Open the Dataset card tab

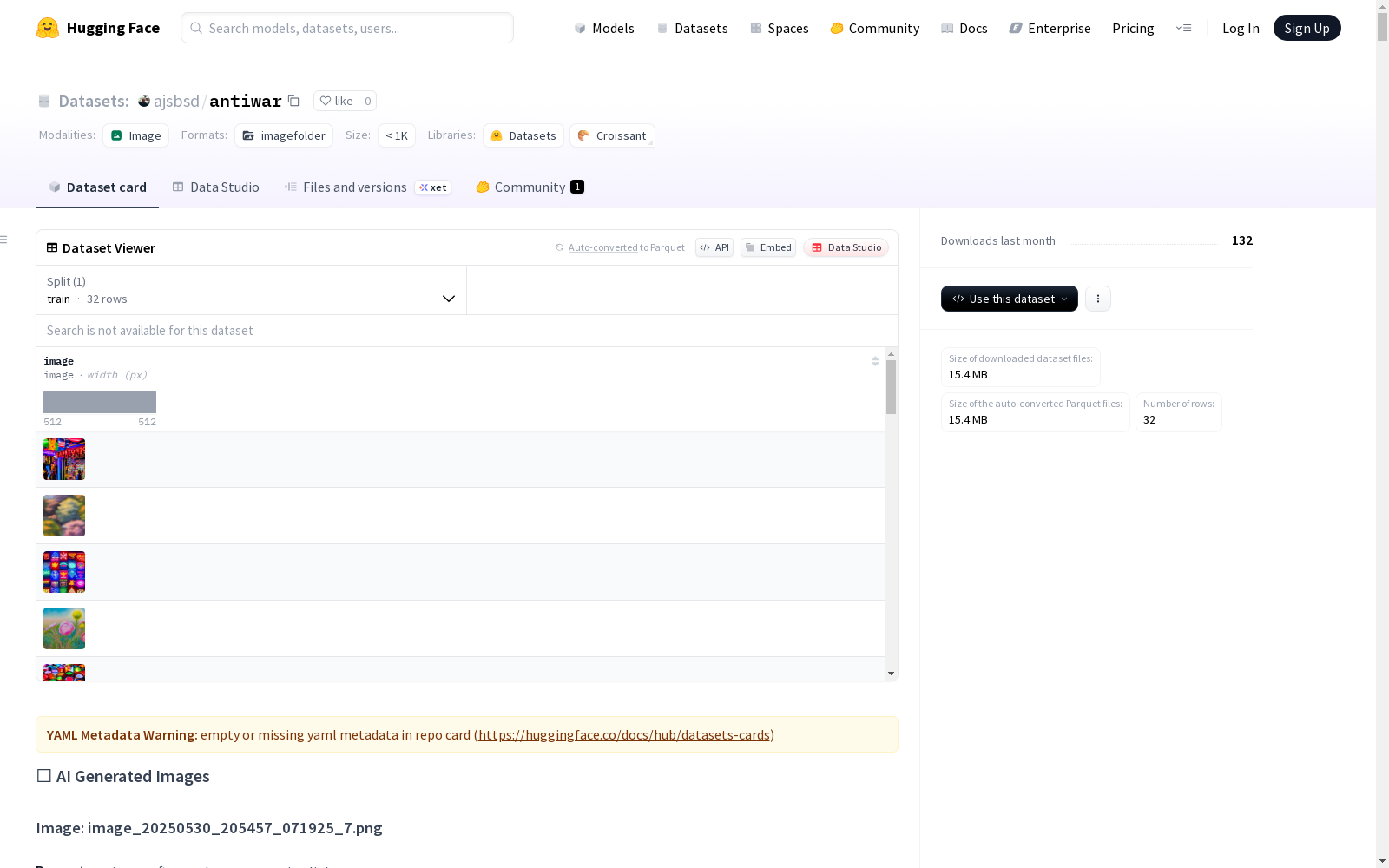(97, 187)
